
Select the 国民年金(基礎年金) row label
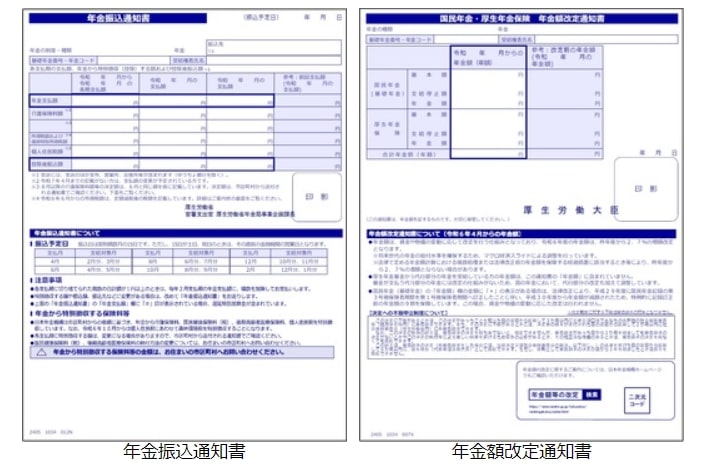[387, 89]
